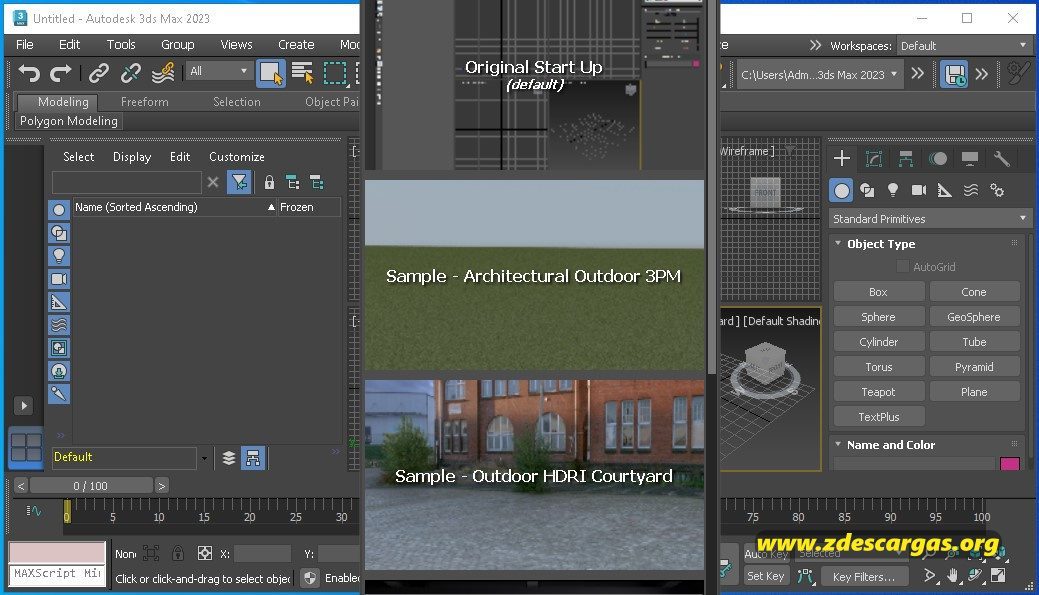Open the Group menu
This screenshot has width=1039, height=595.
pos(178,44)
